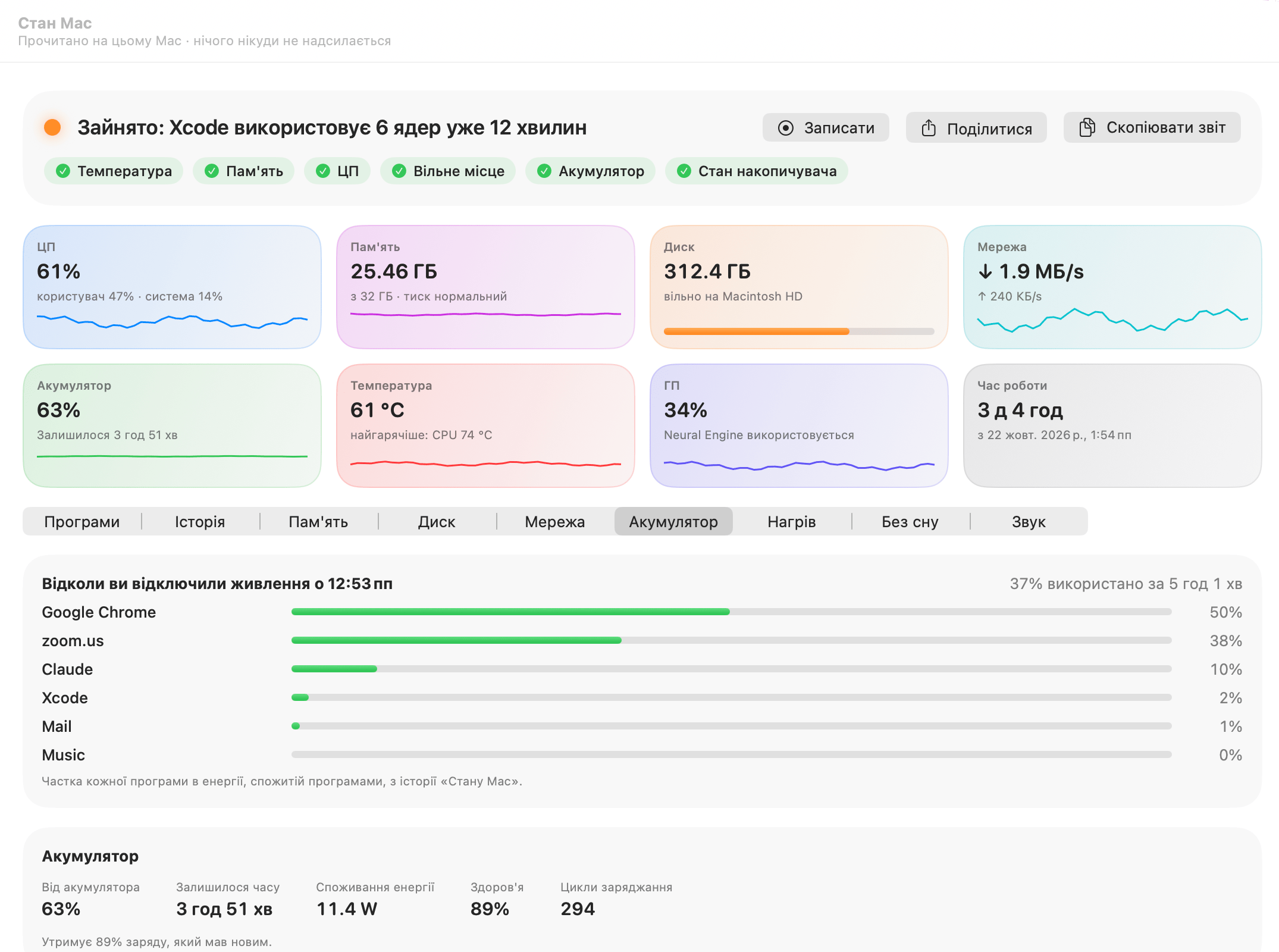Open the ГП 34% card
This screenshot has width=1279, height=952.
[x=799, y=425]
